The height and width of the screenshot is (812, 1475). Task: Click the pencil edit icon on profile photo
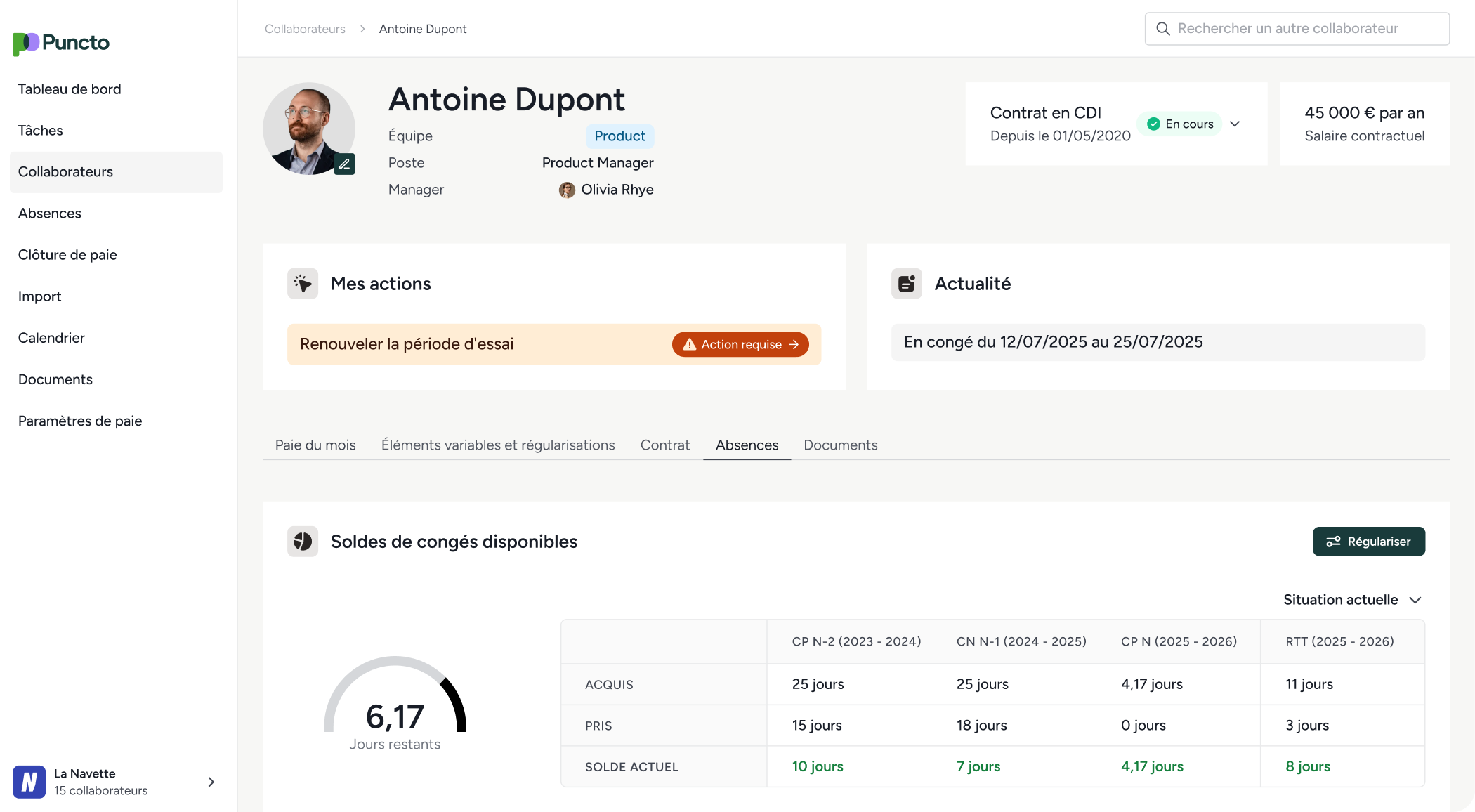pos(344,164)
